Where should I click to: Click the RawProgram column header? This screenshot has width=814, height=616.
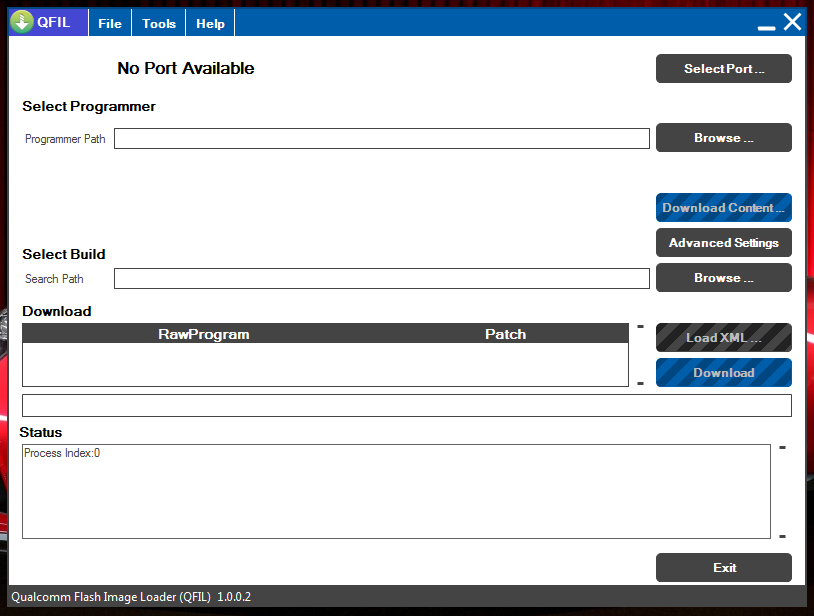[x=204, y=334]
